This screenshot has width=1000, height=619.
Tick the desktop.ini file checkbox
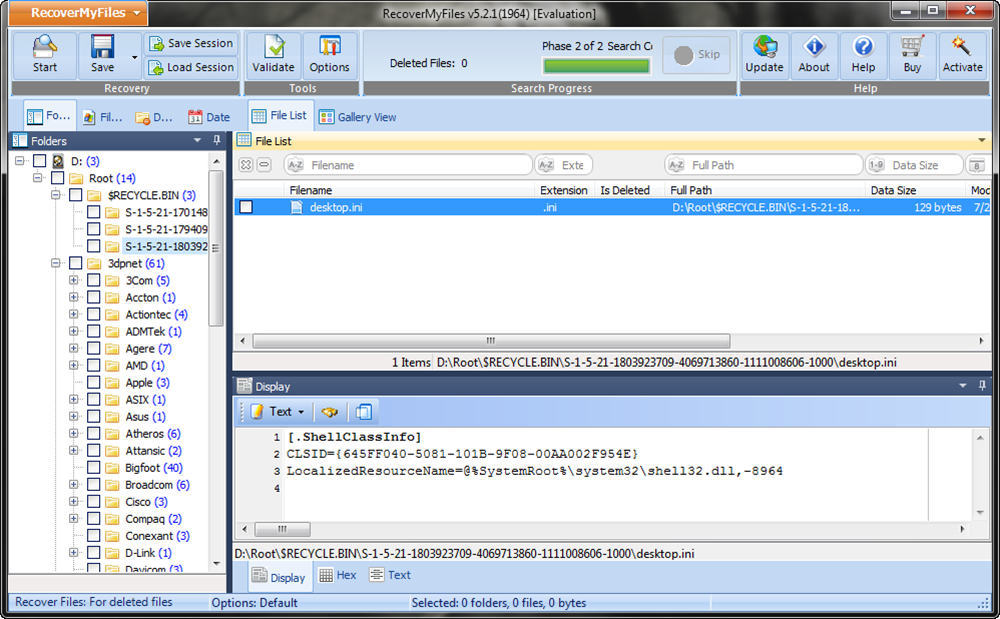[246, 207]
